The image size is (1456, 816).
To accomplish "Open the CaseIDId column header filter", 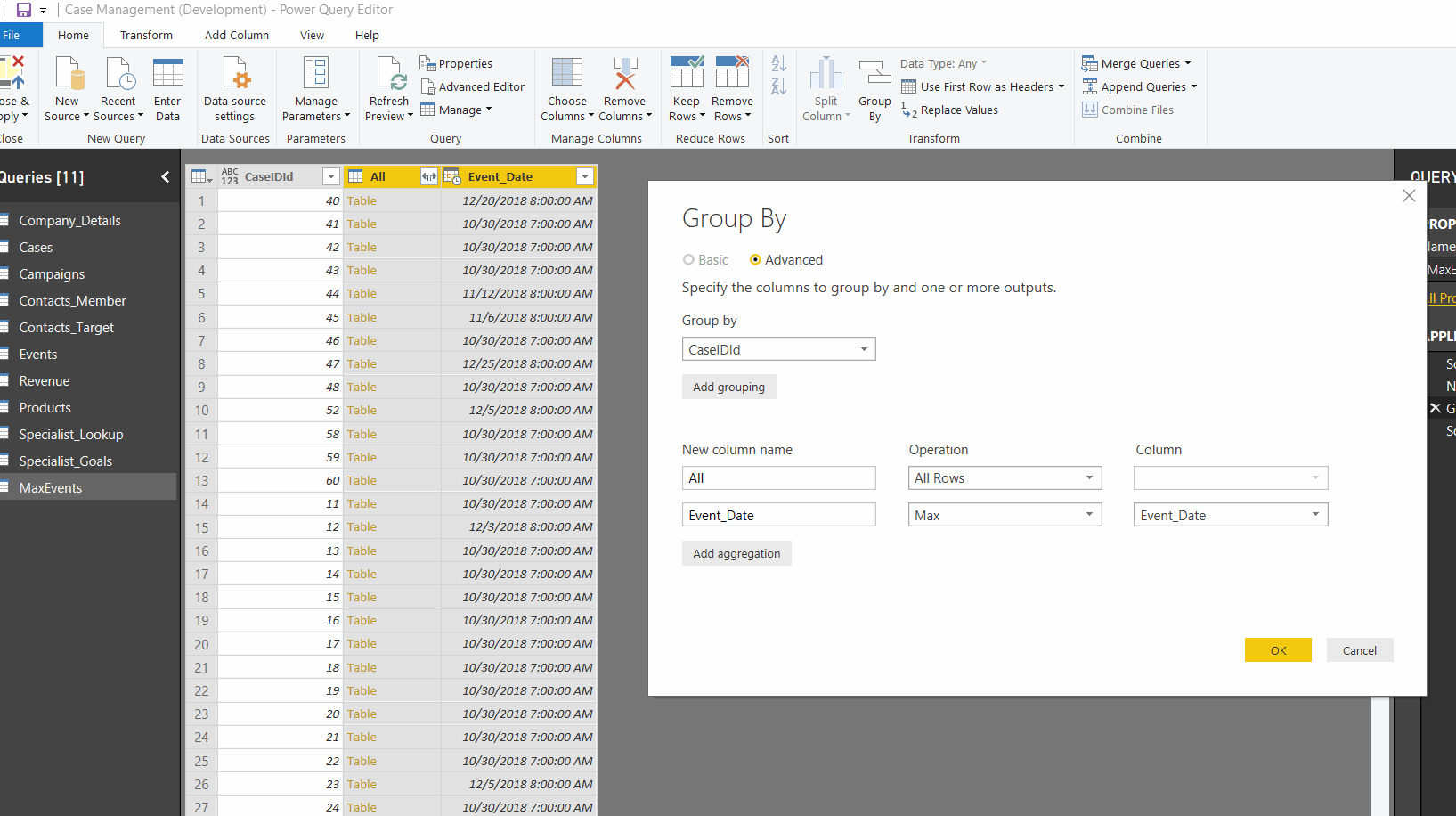I will click(331, 176).
